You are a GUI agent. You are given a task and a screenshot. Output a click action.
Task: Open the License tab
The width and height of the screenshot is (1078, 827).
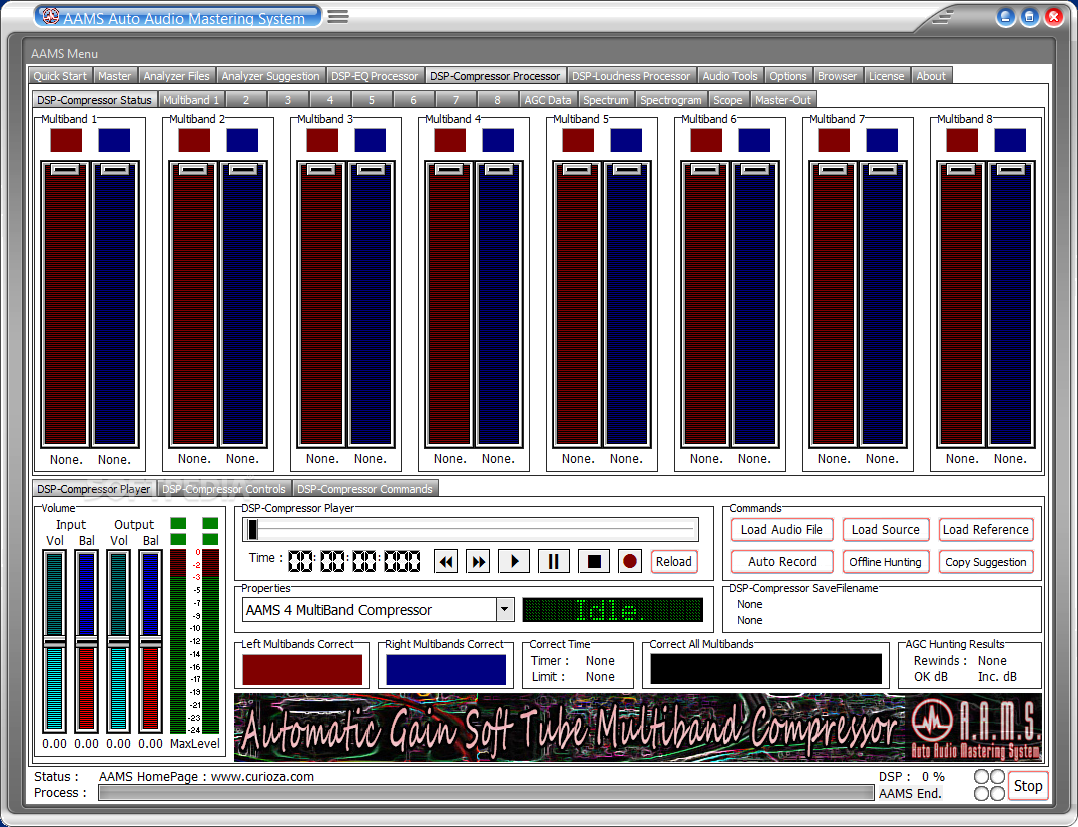click(886, 76)
